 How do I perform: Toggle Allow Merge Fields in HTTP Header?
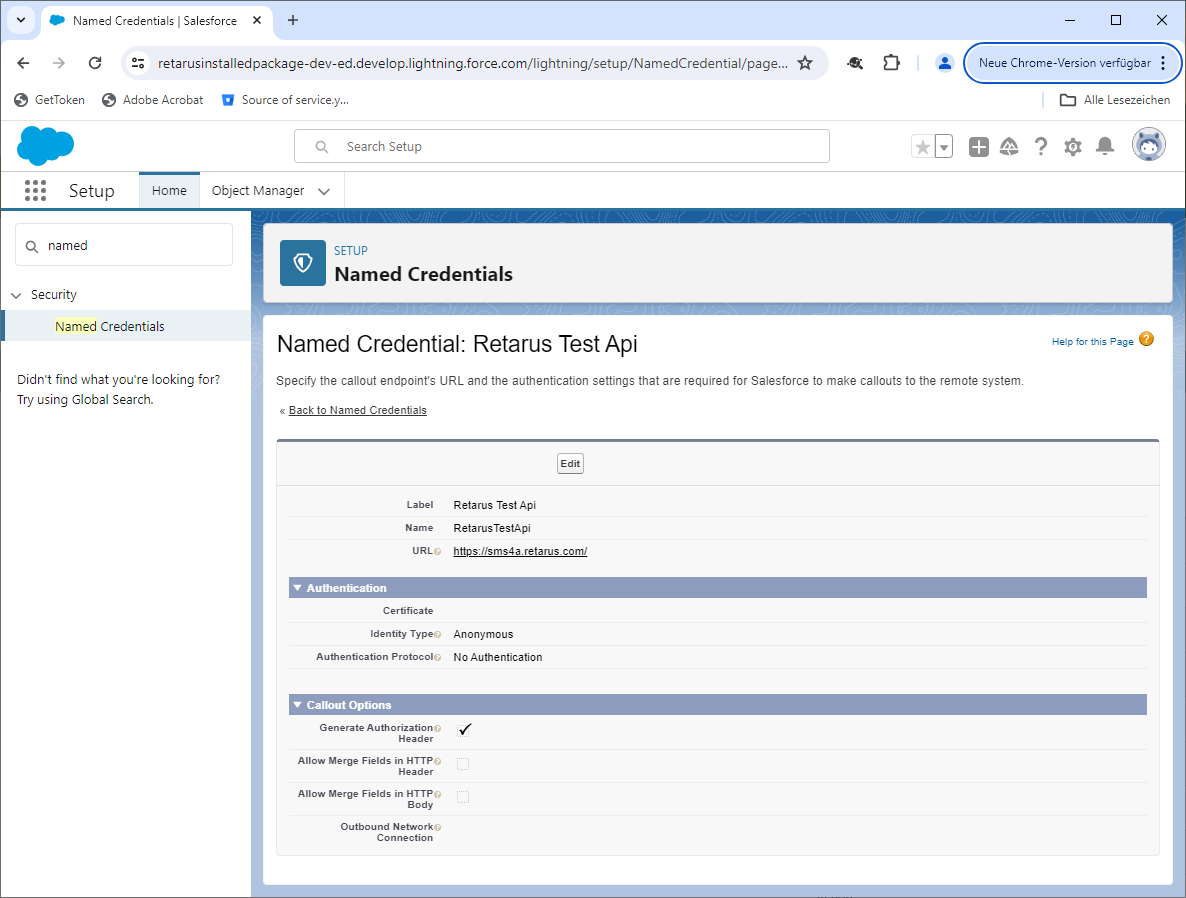463,764
